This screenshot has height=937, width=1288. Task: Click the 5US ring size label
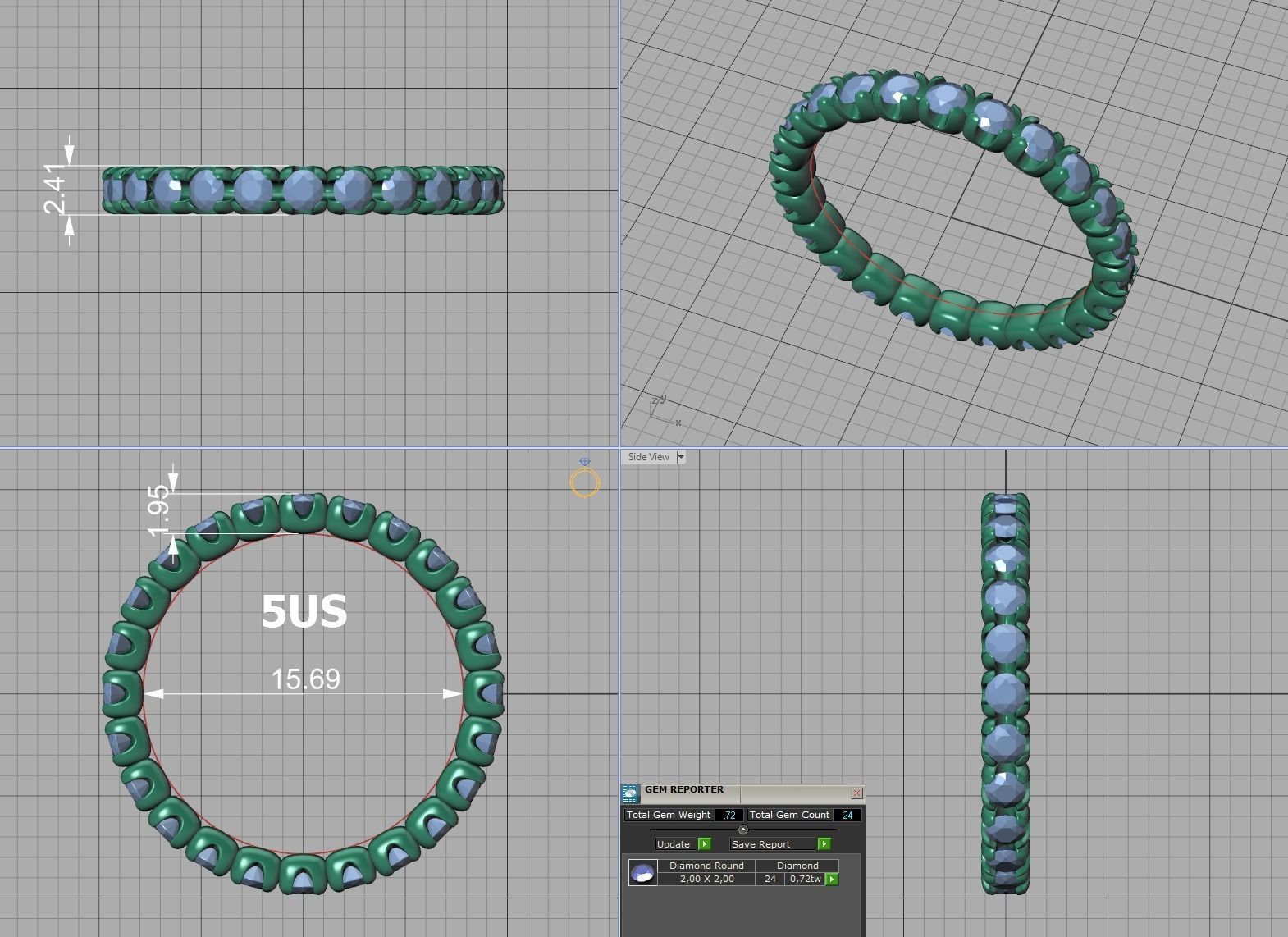tap(304, 612)
